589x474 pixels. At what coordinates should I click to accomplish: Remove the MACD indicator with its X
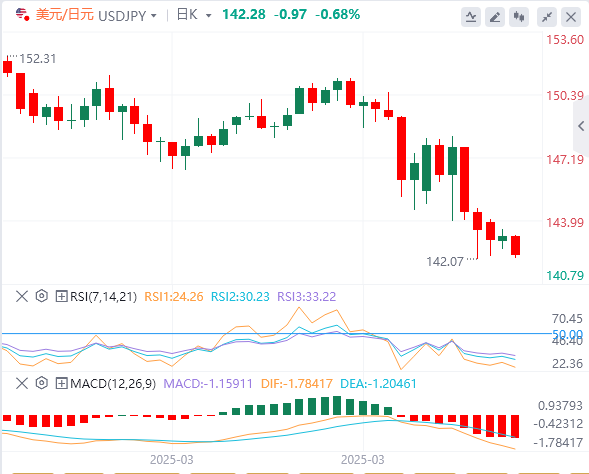tap(22, 383)
